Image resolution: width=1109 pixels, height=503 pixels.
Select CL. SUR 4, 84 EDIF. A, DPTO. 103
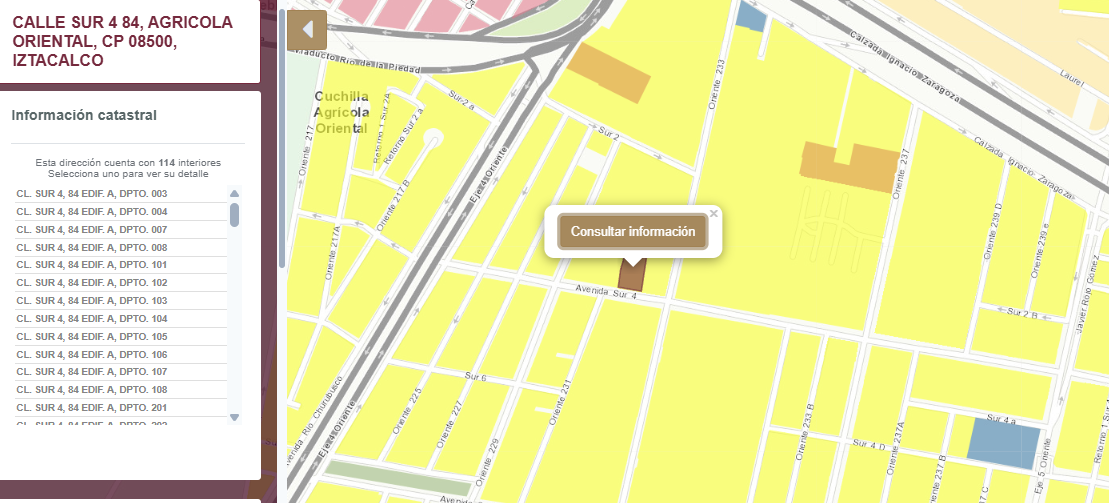pos(120,301)
